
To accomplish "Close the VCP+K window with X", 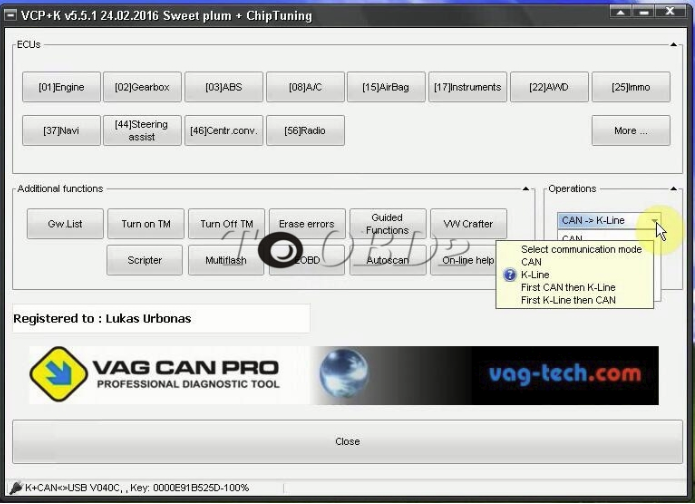I will (670, 12).
